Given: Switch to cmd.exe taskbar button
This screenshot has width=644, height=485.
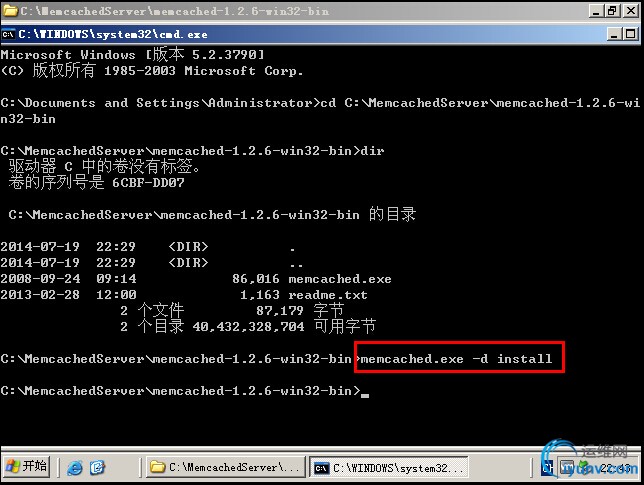Looking at the screenshot, I should click(389, 468).
